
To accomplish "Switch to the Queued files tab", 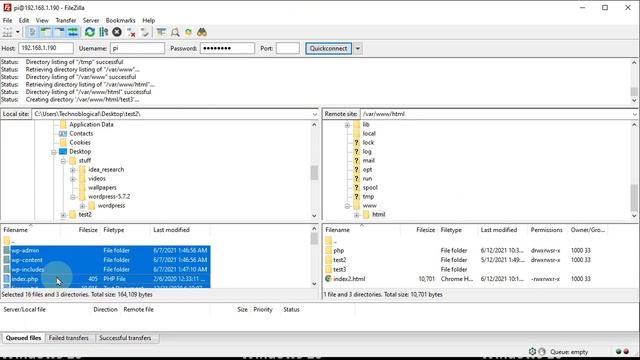I will (23, 338).
